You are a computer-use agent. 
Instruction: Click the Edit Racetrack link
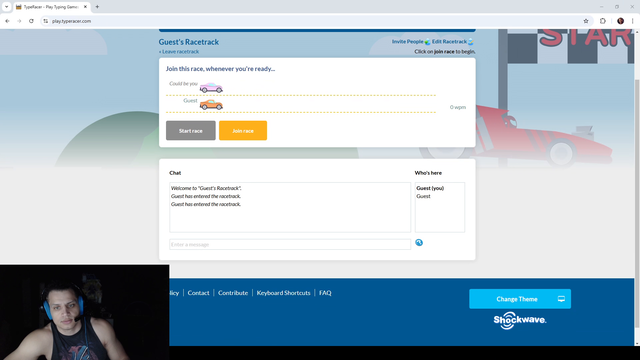(449, 42)
